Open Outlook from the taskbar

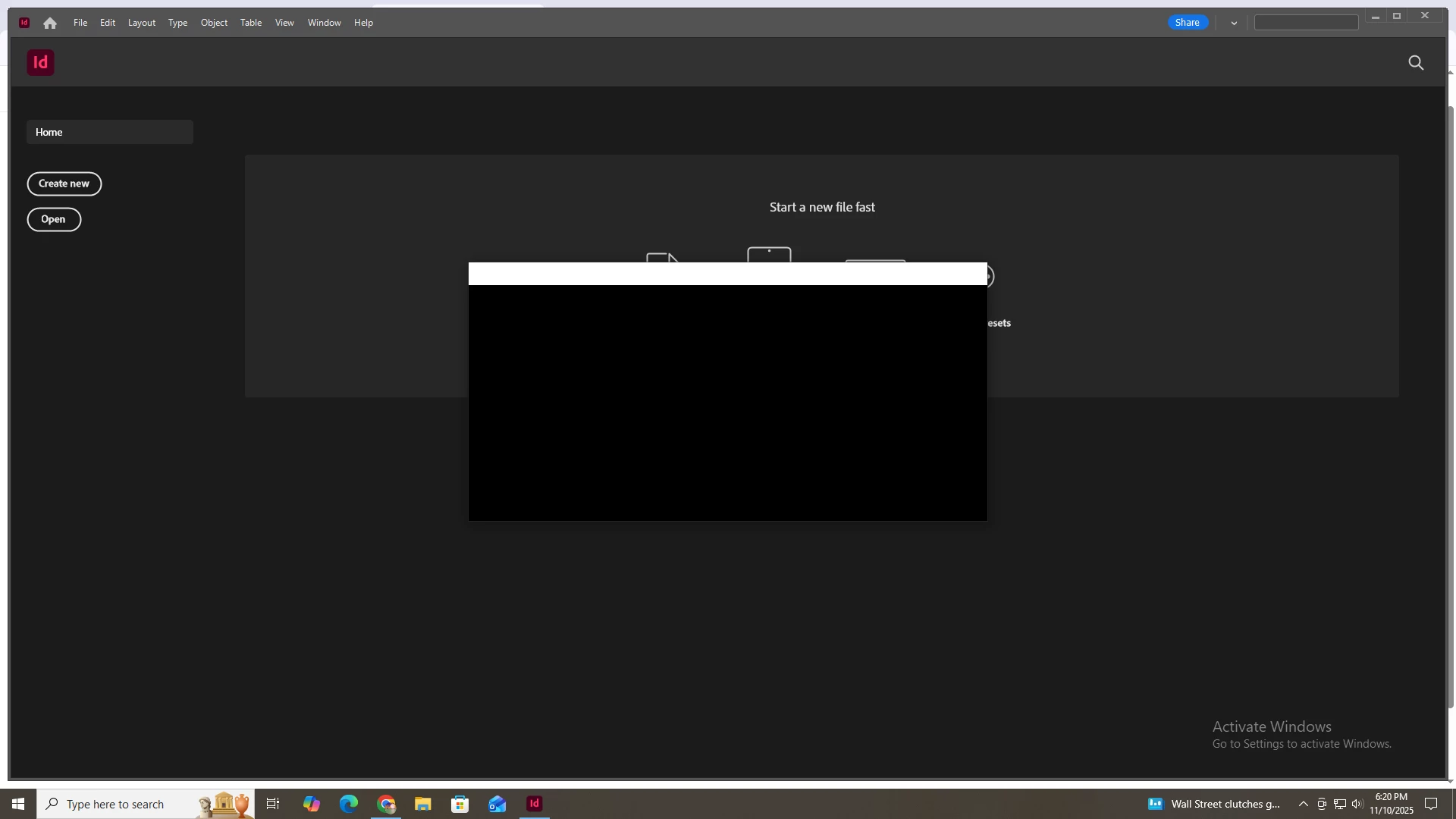click(x=497, y=804)
